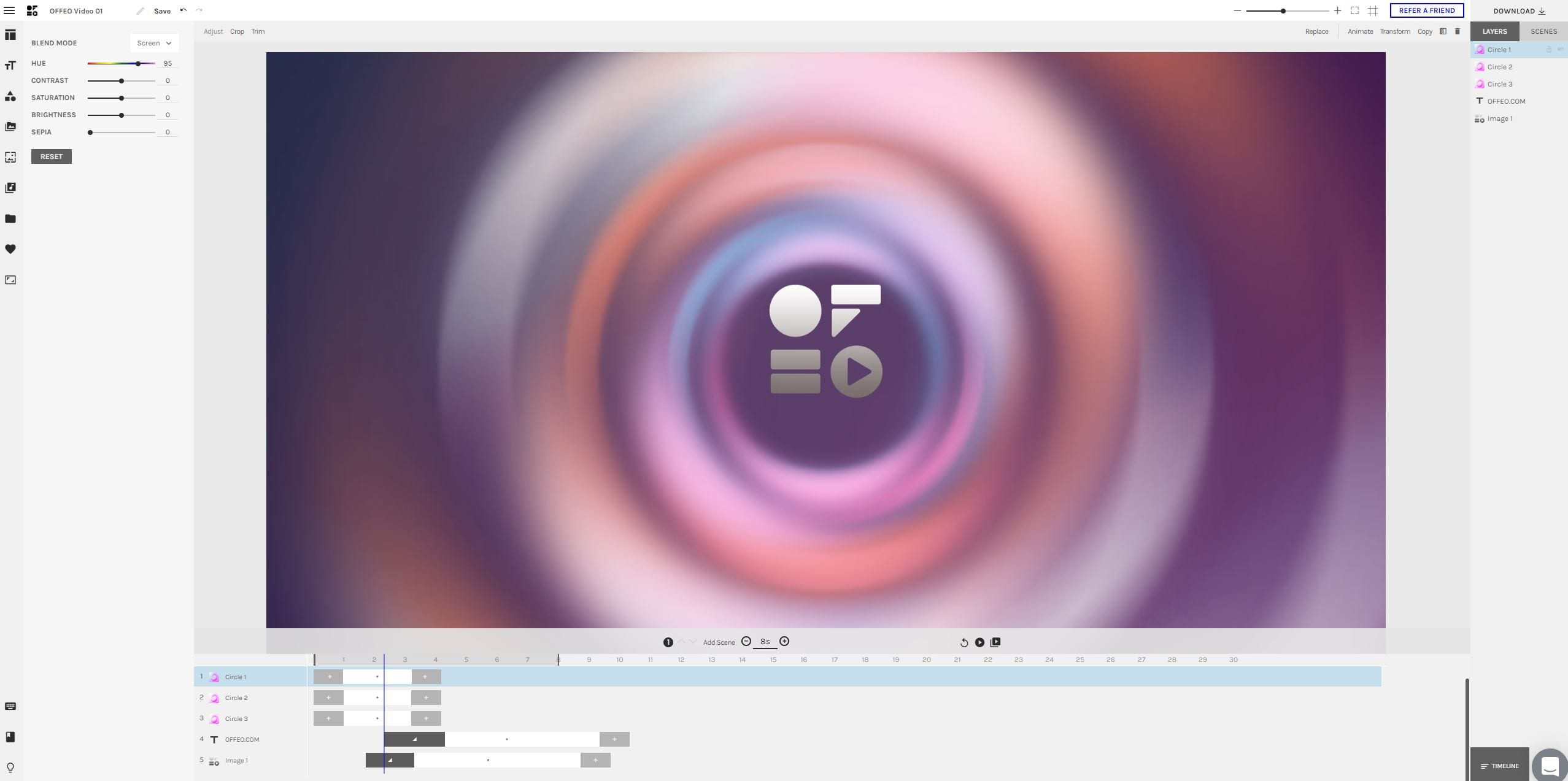Drag the Hue slider to adjust color
This screenshot has height=781, width=1568.
pos(140,63)
